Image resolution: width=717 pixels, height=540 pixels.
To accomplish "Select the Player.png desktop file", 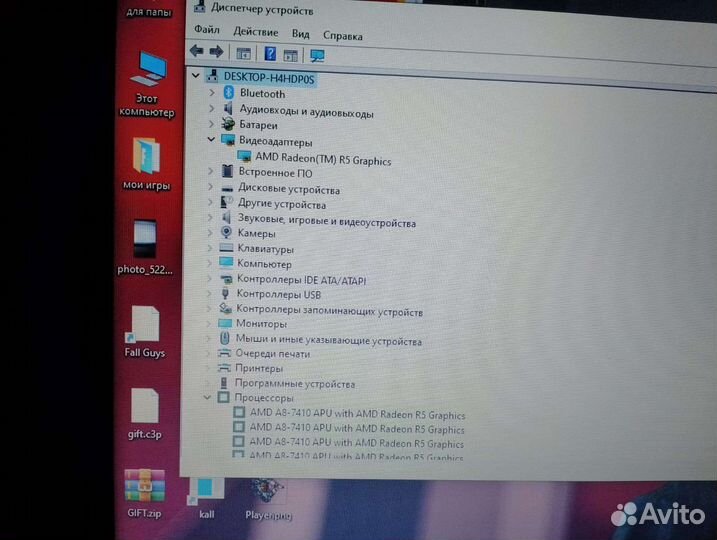I will (268, 498).
